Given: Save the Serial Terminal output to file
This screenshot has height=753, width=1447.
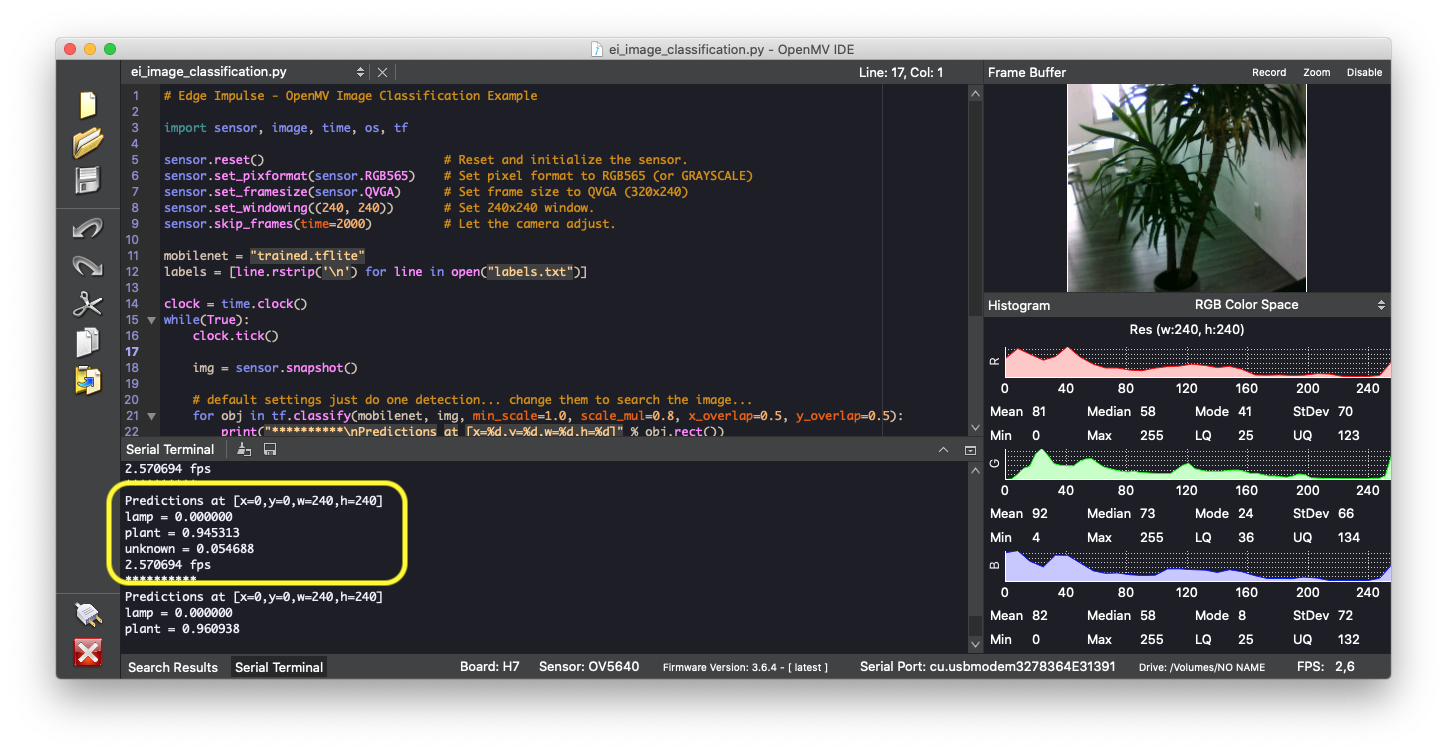Looking at the screenshot, I should point(270,450).
